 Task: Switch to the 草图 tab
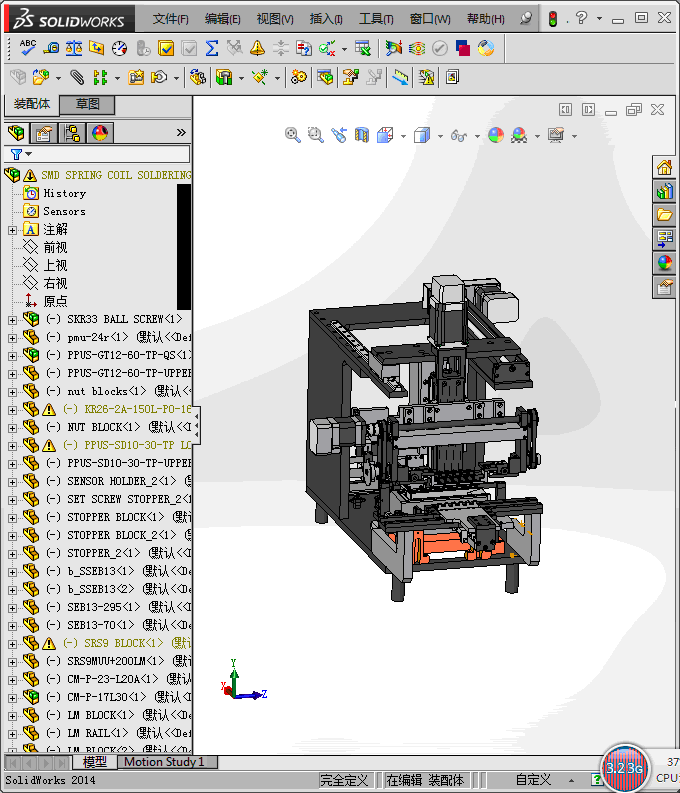tap(87, 104)
